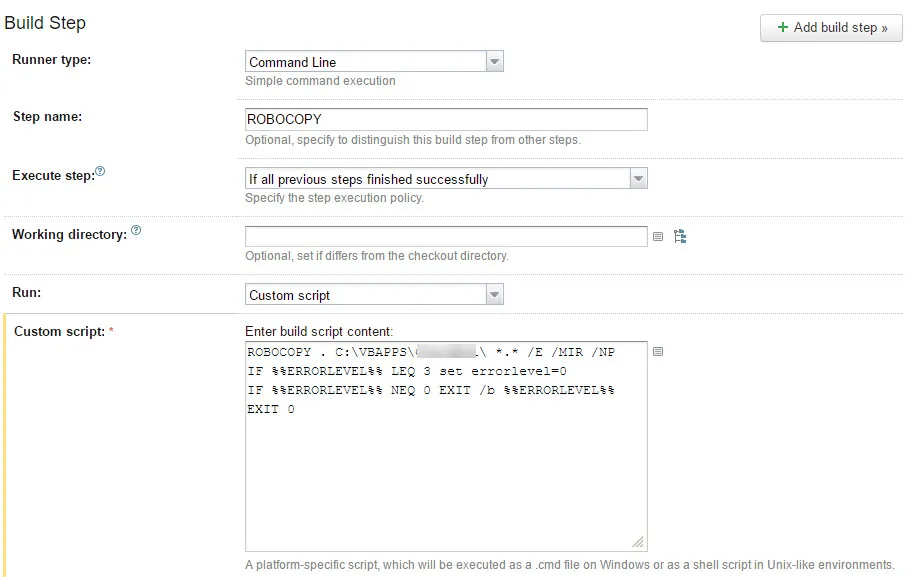The width and height of the screenshot is (907, 577).
Task: Click the green plus icon on Add build step
Action: click(783, 27)
